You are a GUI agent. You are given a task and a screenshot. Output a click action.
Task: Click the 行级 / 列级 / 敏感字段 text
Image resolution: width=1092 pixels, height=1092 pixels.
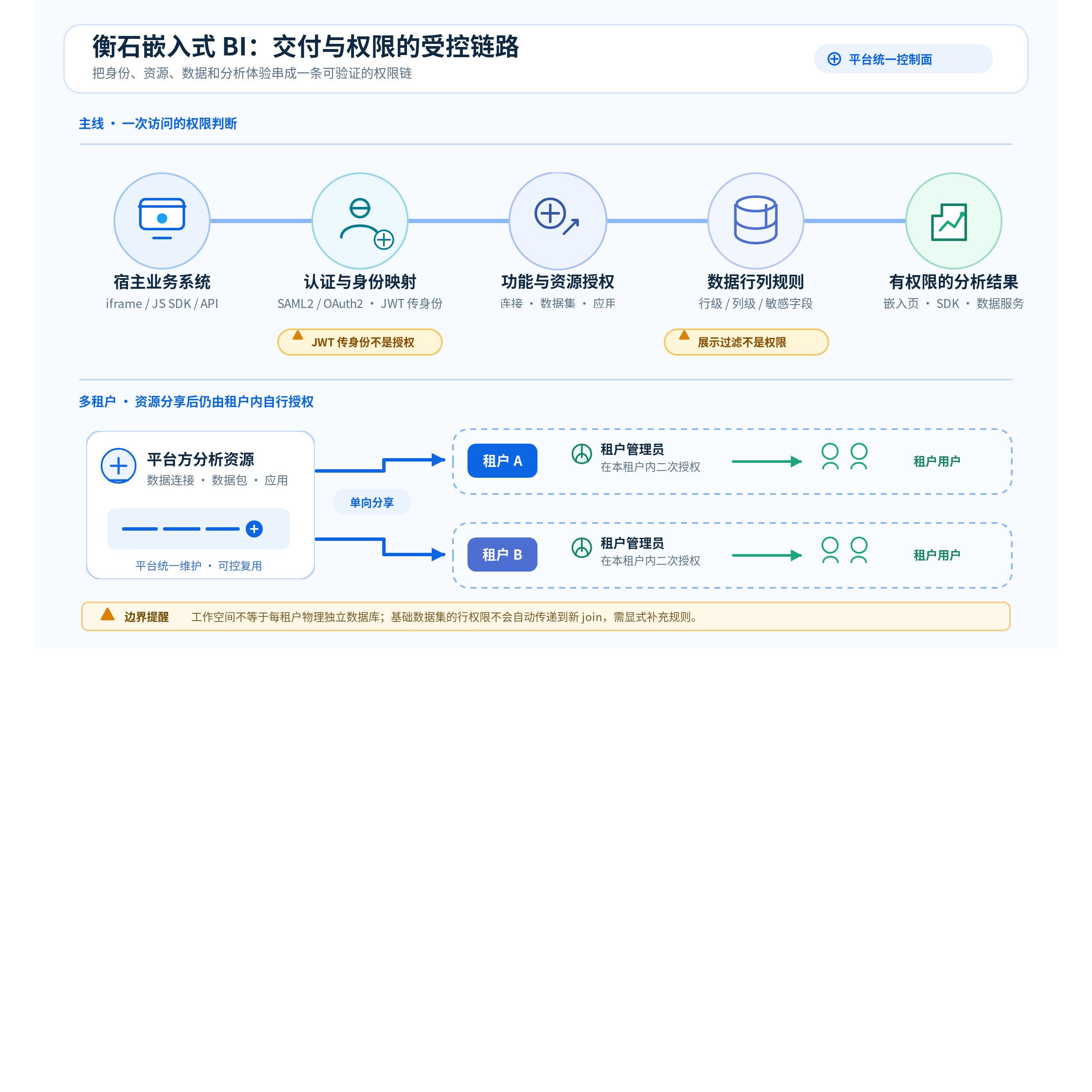click(x=755, y=304)
